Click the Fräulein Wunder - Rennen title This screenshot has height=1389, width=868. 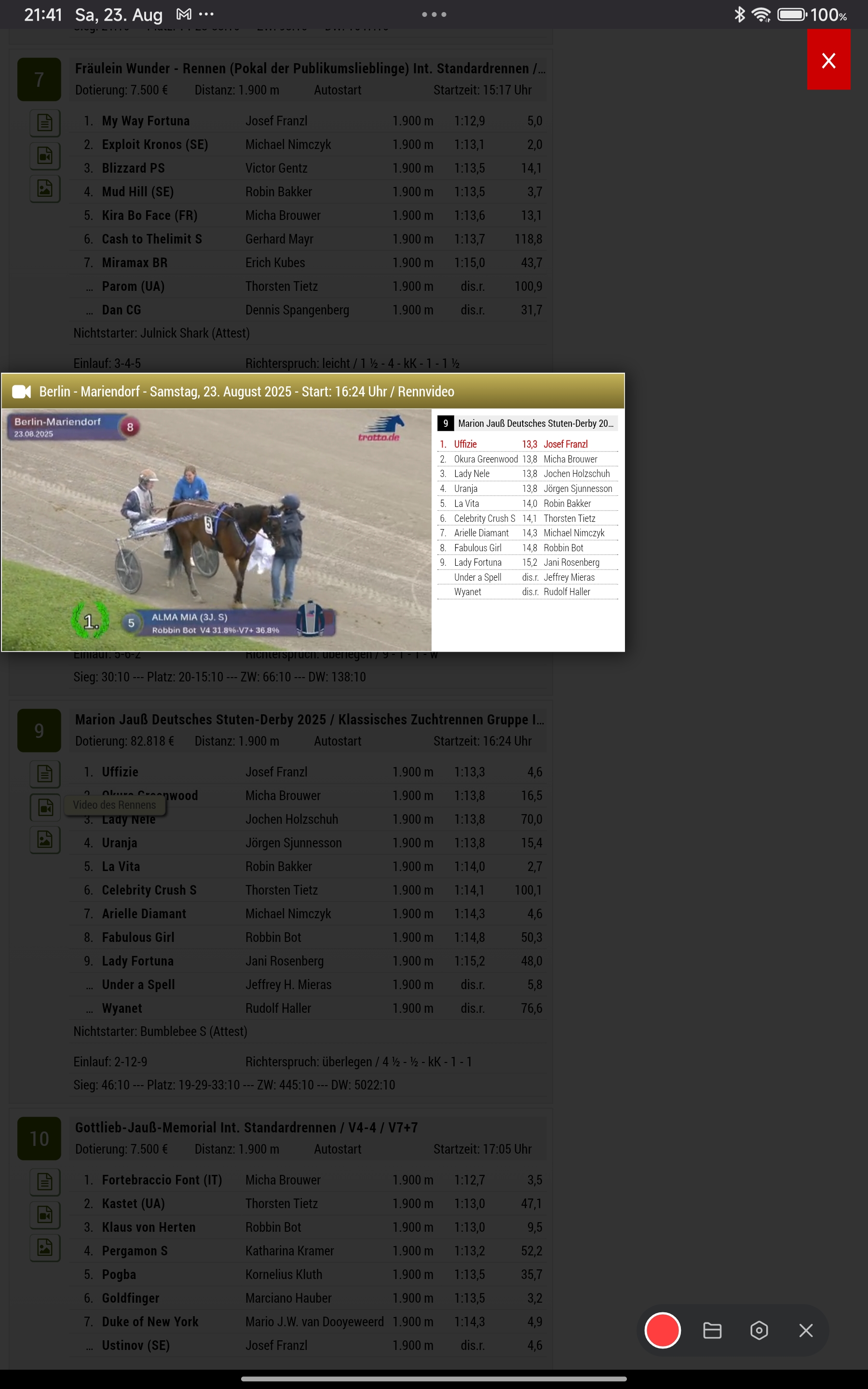pos(310,68)
